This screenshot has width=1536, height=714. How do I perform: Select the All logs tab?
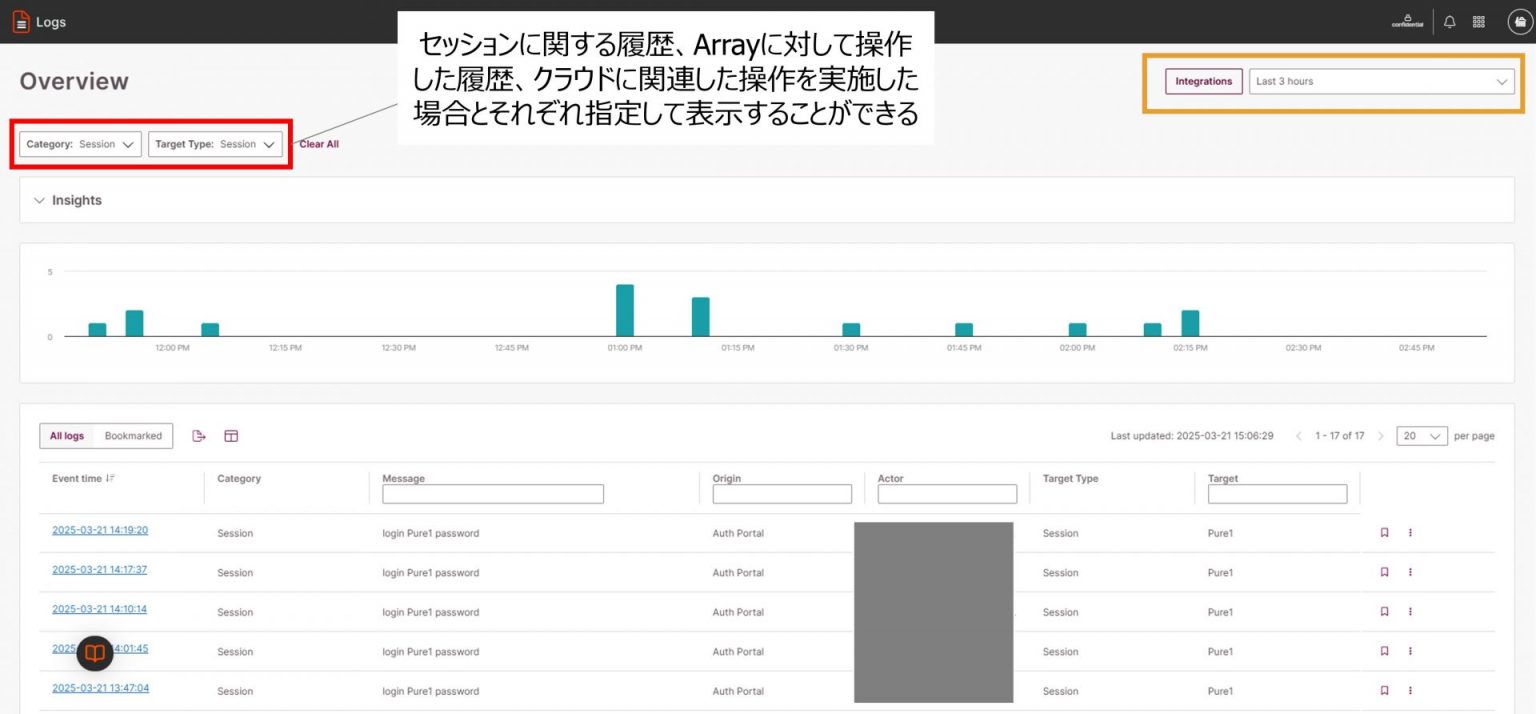pyautogui.click(x=66, y=435)
